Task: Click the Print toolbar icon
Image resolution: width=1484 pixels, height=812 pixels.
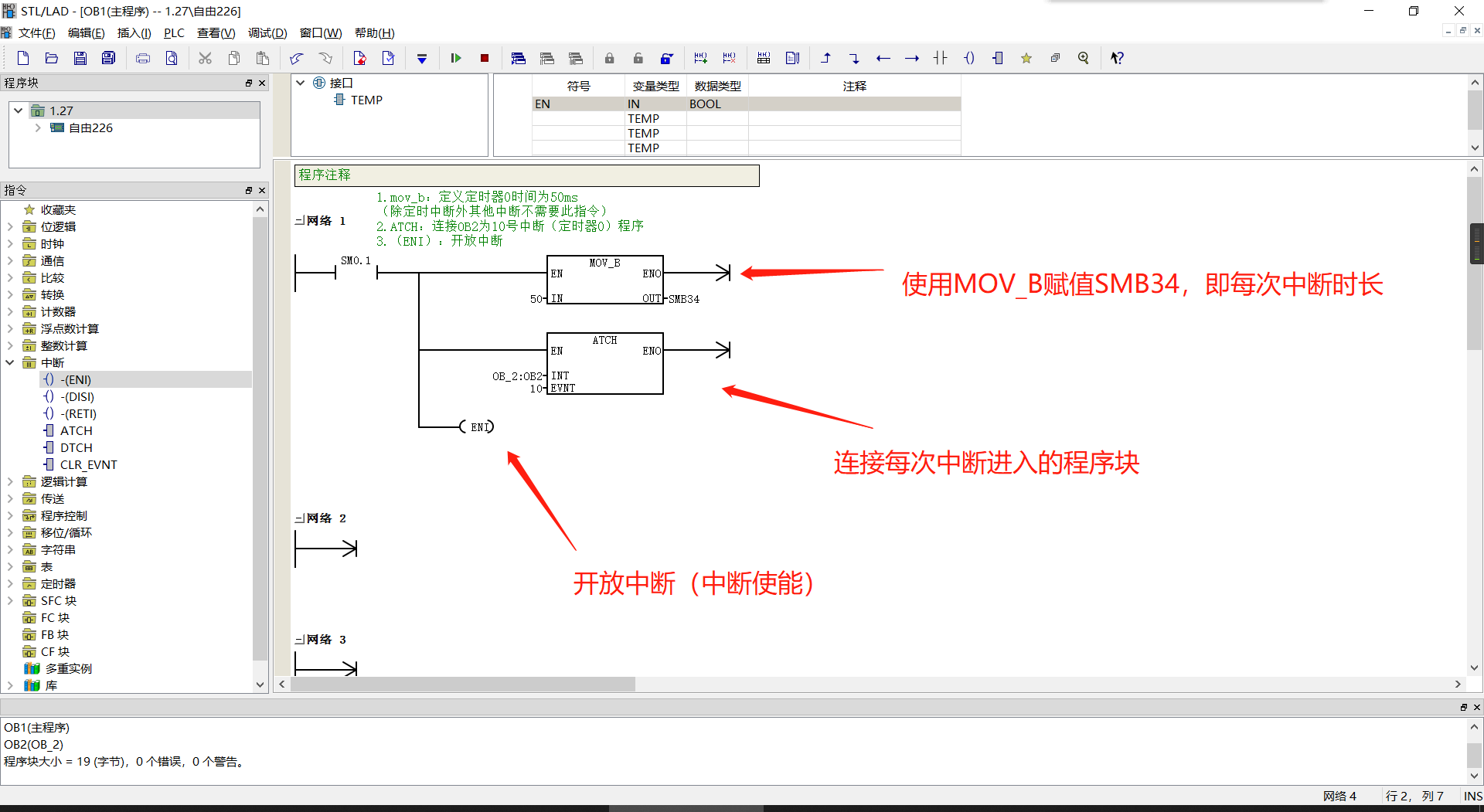Action: coord(143,58)
